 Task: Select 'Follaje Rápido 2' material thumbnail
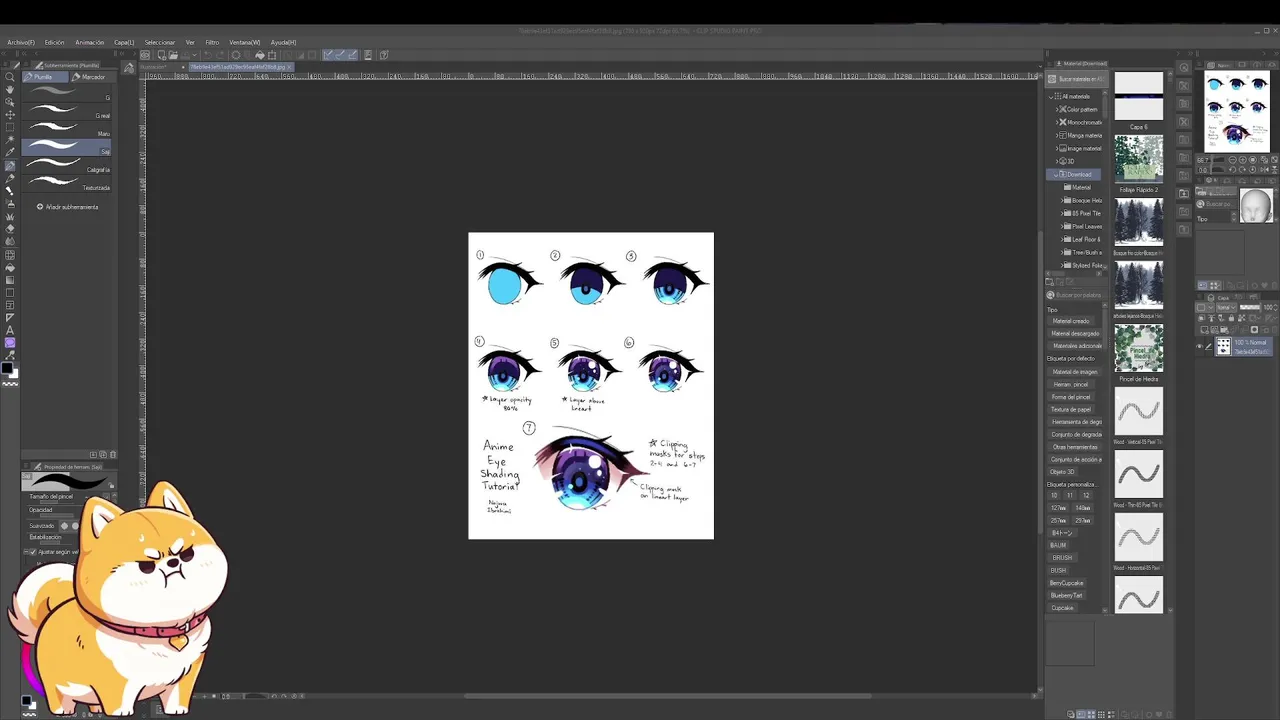tap(1139, 160)
